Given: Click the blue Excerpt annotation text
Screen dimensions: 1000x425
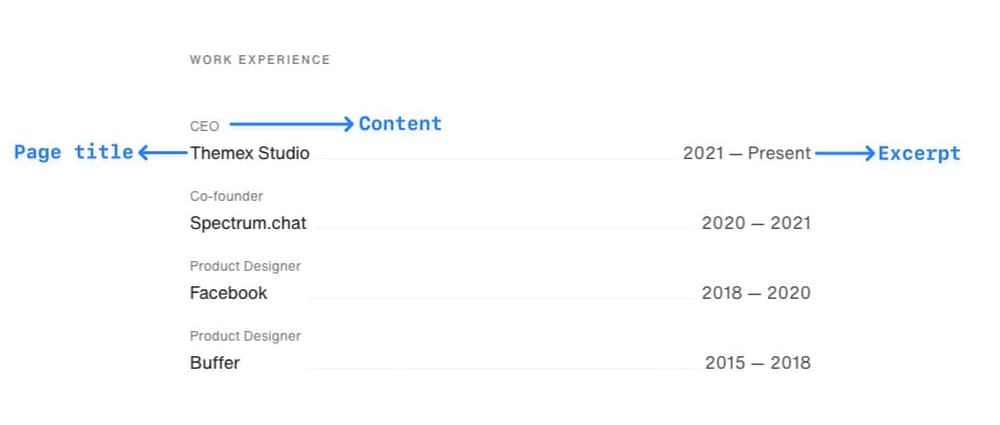Looking at the screenshot, I should pyautogui.click(x=919, y=154).
